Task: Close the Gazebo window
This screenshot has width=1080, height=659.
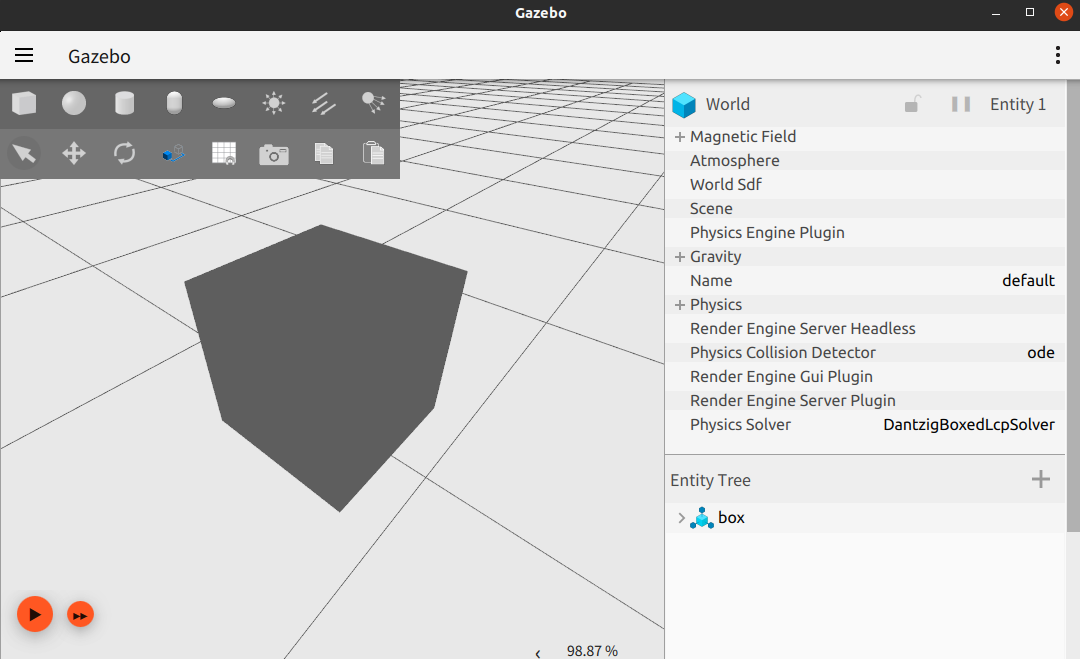Action: pyautogui.click(x=1063, y=12)
